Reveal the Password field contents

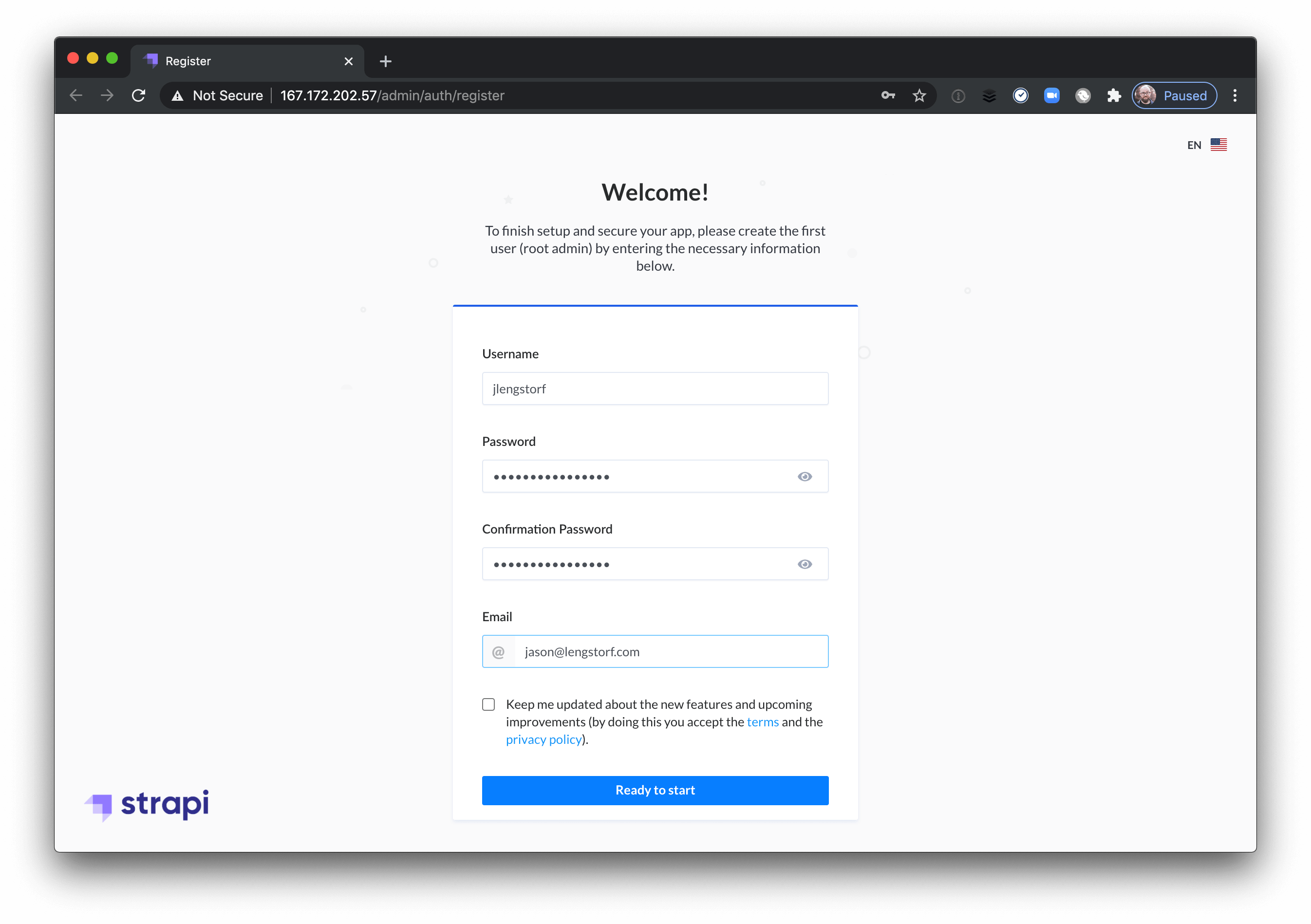805,476
